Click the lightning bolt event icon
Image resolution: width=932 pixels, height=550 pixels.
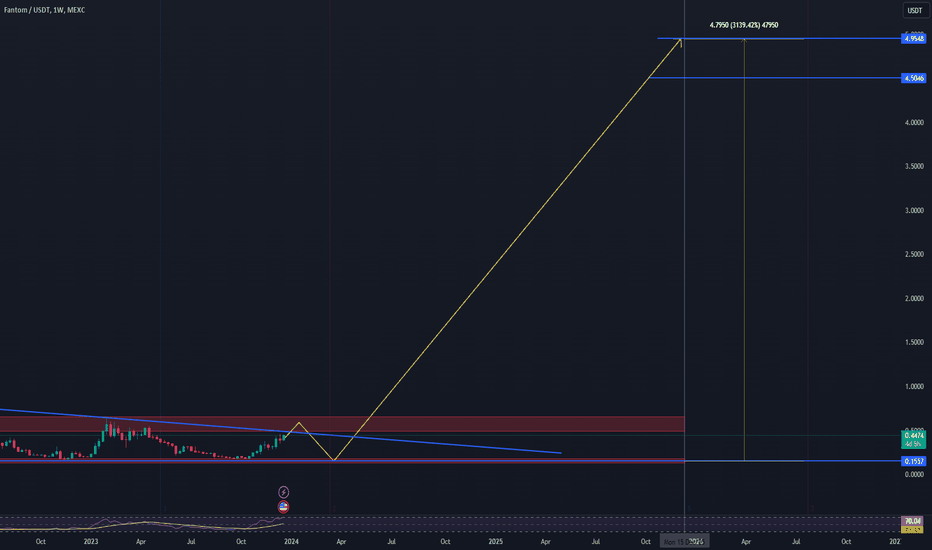pos(284,492)
